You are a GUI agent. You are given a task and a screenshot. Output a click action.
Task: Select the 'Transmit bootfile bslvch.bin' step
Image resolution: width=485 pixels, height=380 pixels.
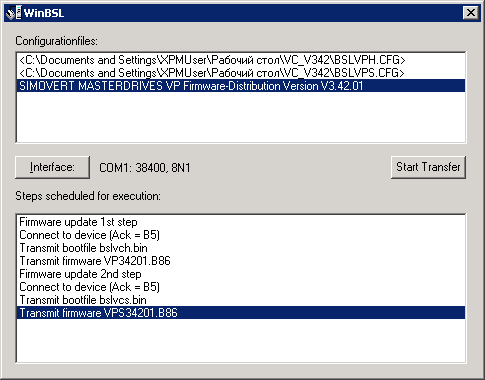[x=241, y=248]
